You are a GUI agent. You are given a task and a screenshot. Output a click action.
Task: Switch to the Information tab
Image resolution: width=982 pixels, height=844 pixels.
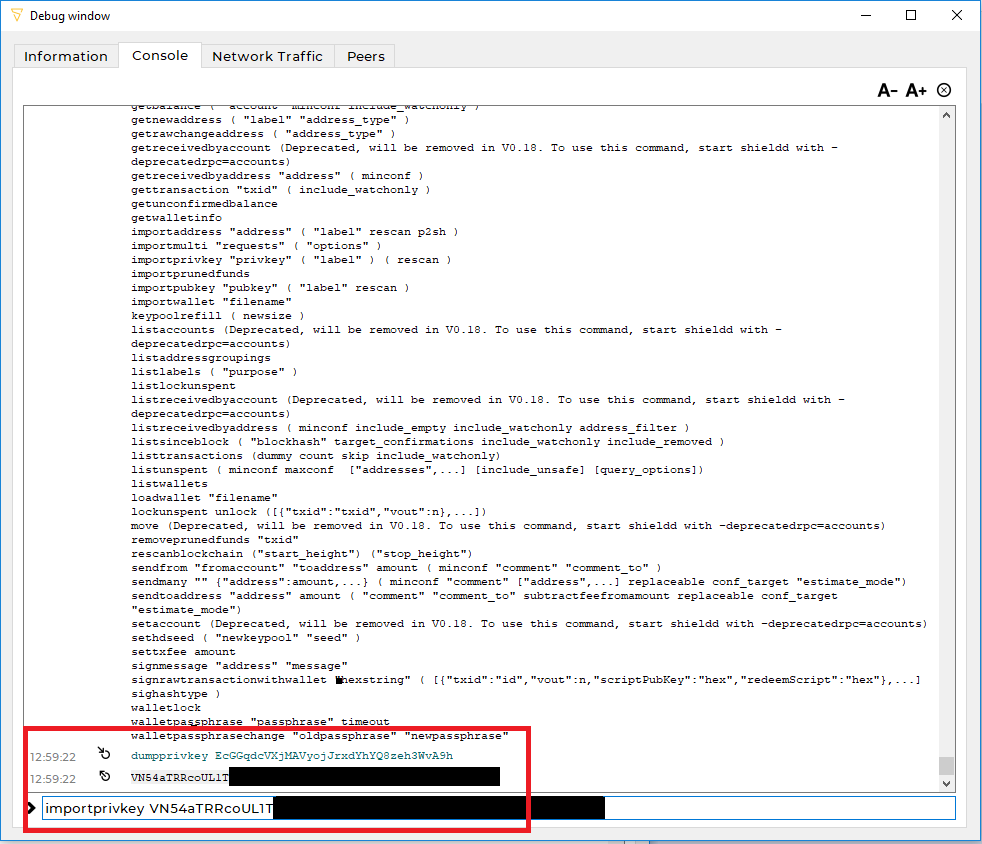click(x=66, y=56)
